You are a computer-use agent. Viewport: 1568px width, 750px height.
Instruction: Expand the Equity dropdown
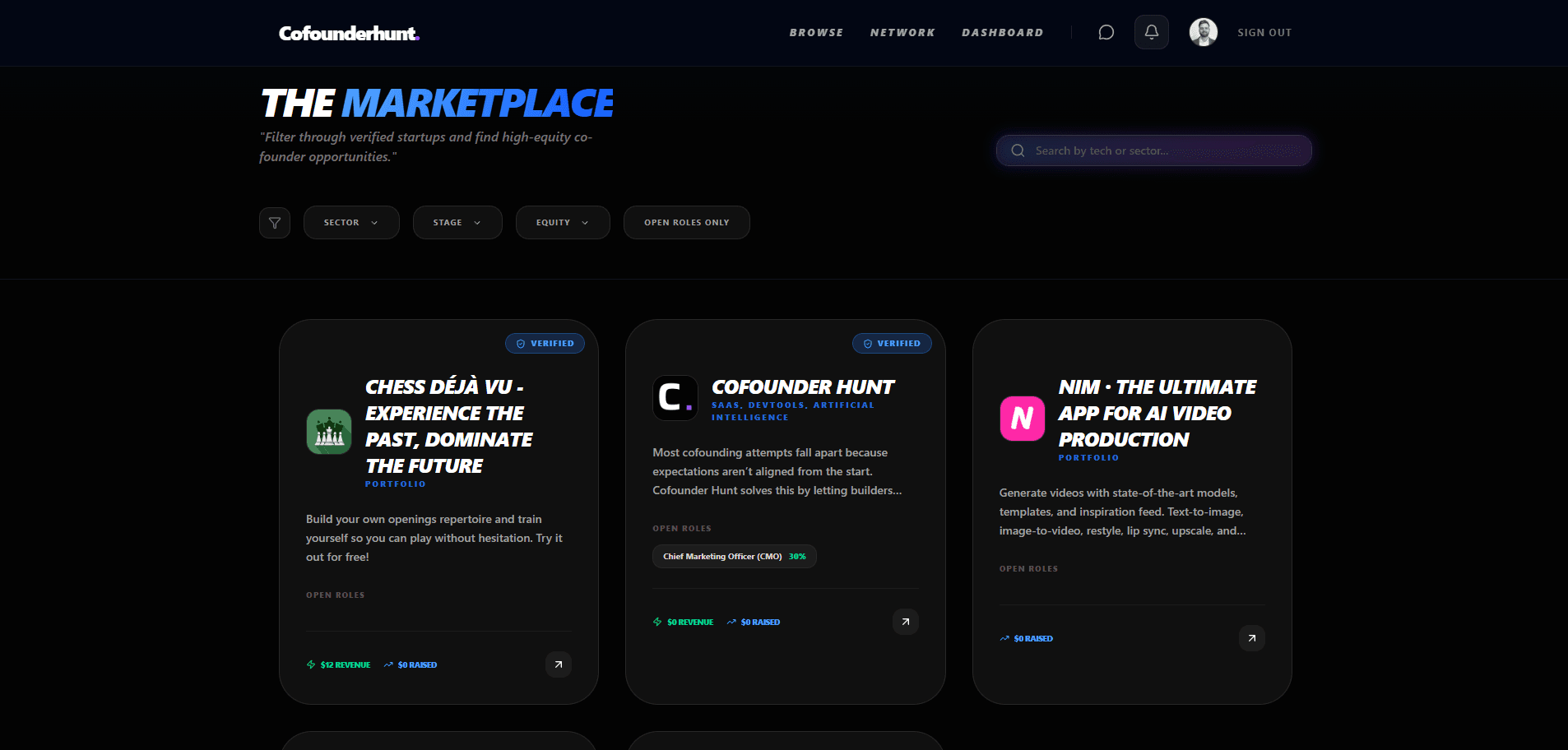coord(562,223)
